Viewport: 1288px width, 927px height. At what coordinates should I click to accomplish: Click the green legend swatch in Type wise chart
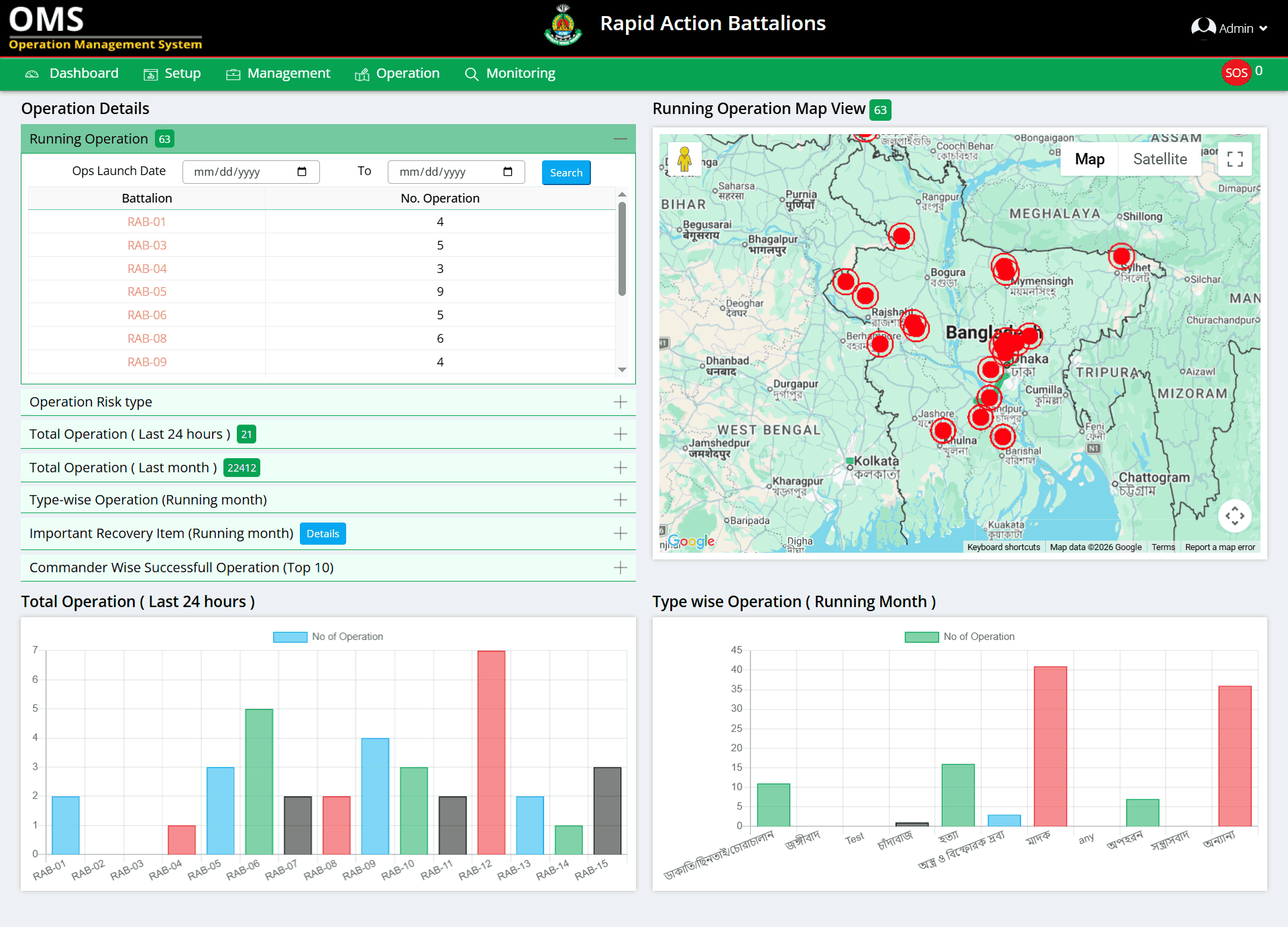tap(921, 637)
